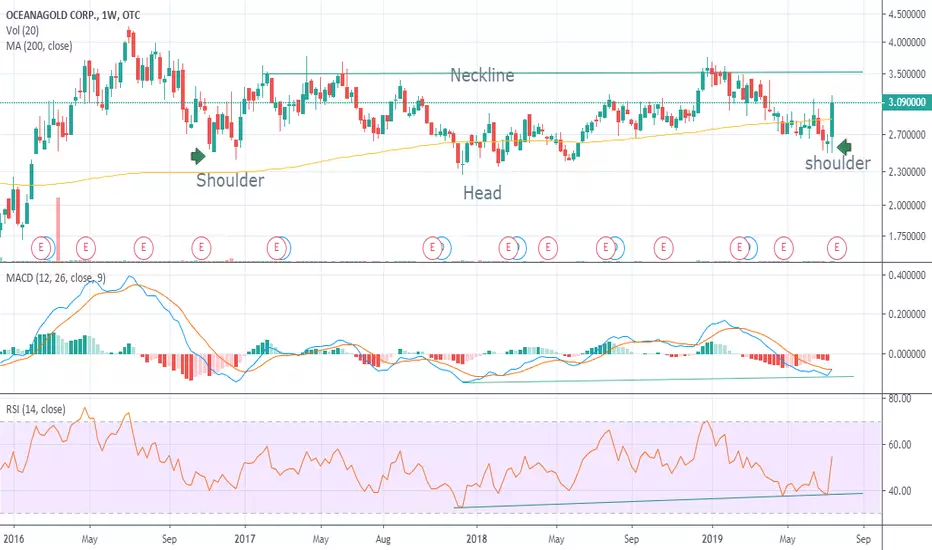932x550 pixels.
Task: Select the OCEANAGOLD CORP., 1W, OTC title
Action: click(x=73, y=15)
